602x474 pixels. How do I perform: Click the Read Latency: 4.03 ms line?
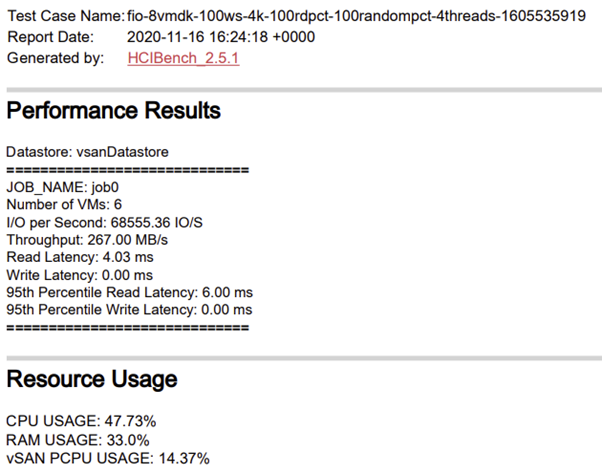tap(79, 257)
